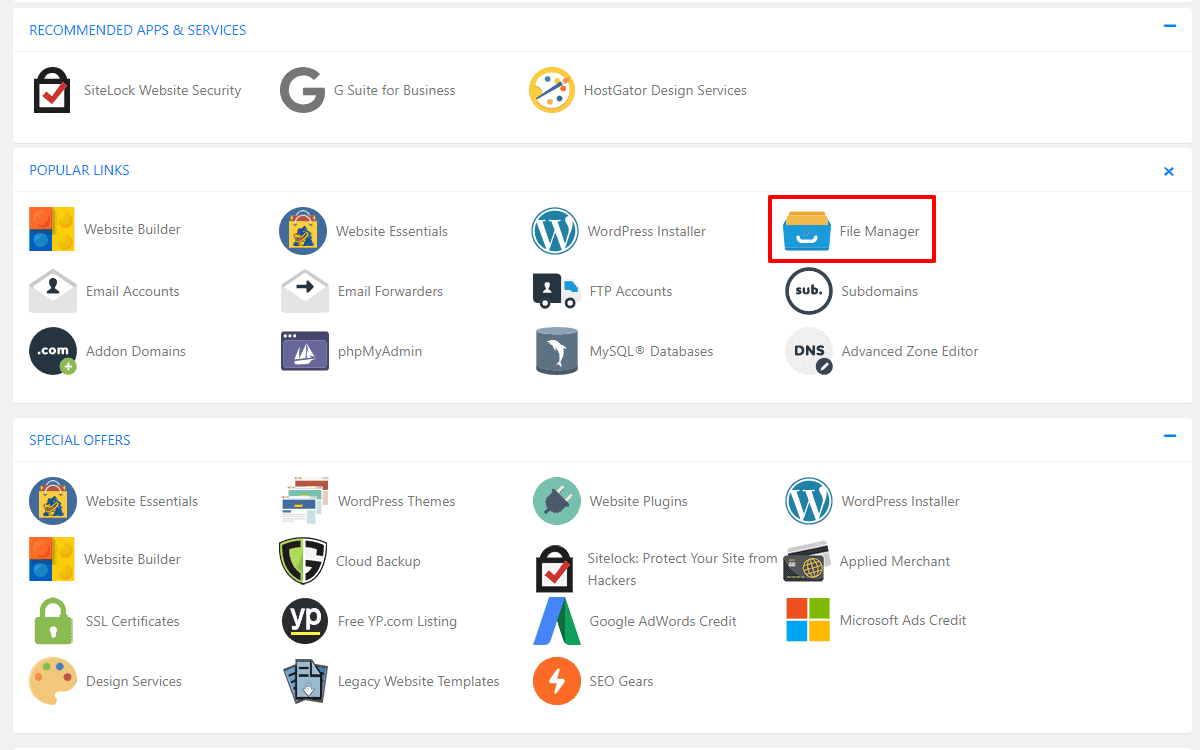Open the phpMyAdmin link text
Screen dimensions: 1200x750
click(380, 351)
